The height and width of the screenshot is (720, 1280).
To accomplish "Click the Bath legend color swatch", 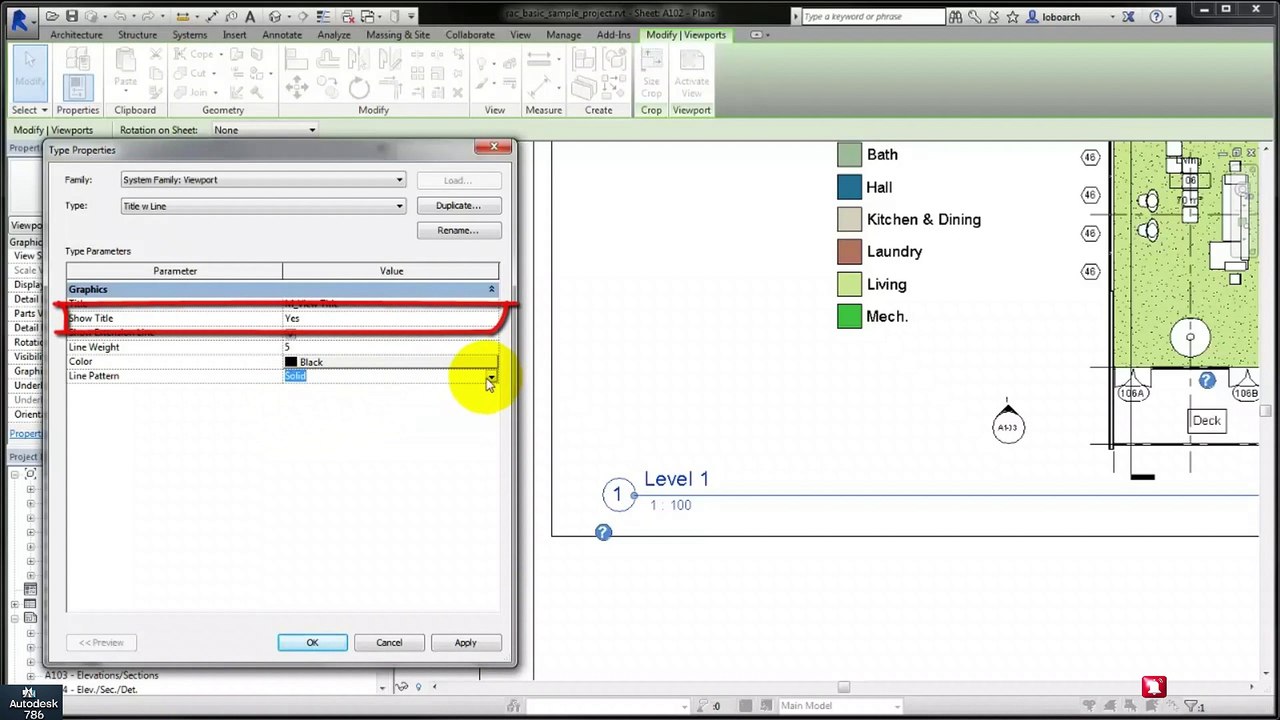I will coord(849,155).
